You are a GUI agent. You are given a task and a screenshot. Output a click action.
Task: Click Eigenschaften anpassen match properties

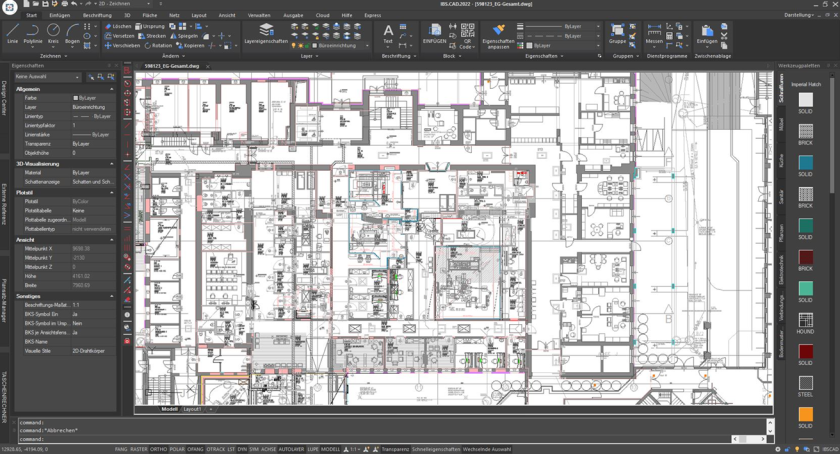pyautogui.click(x=498, y=36)
